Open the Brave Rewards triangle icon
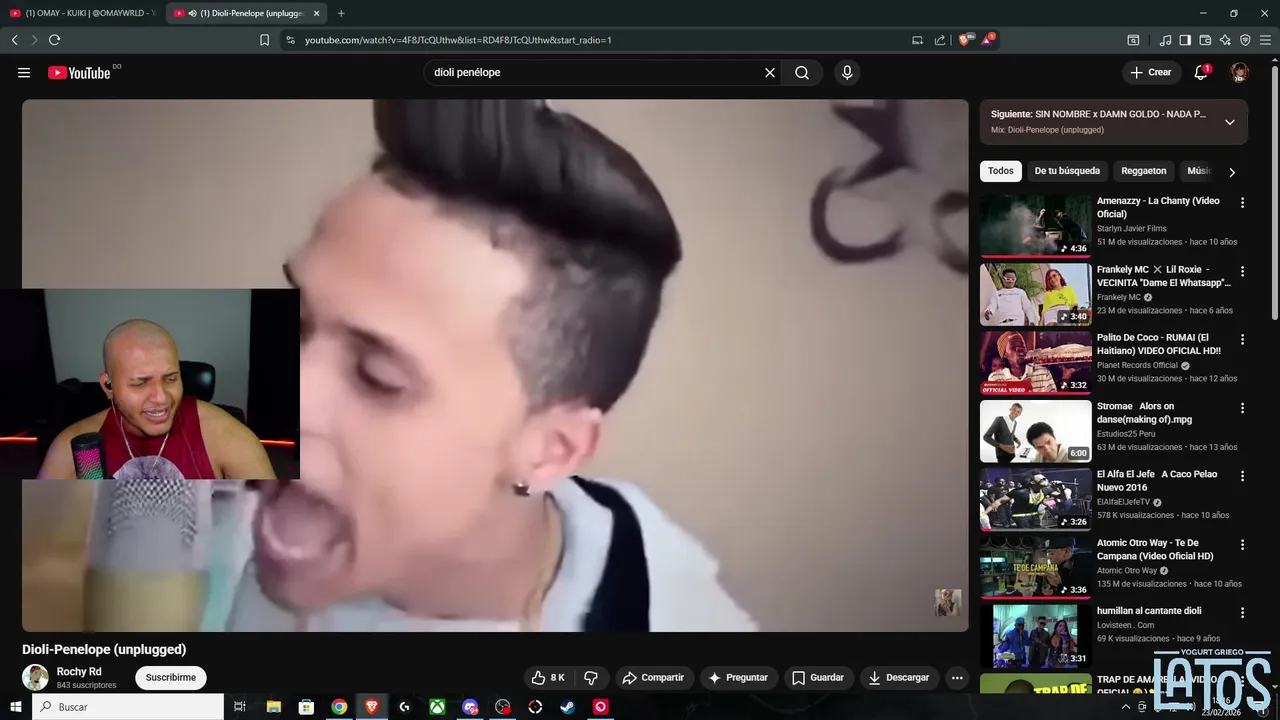Viewport: 1280px width, 720px height. [x=988, y=40]
